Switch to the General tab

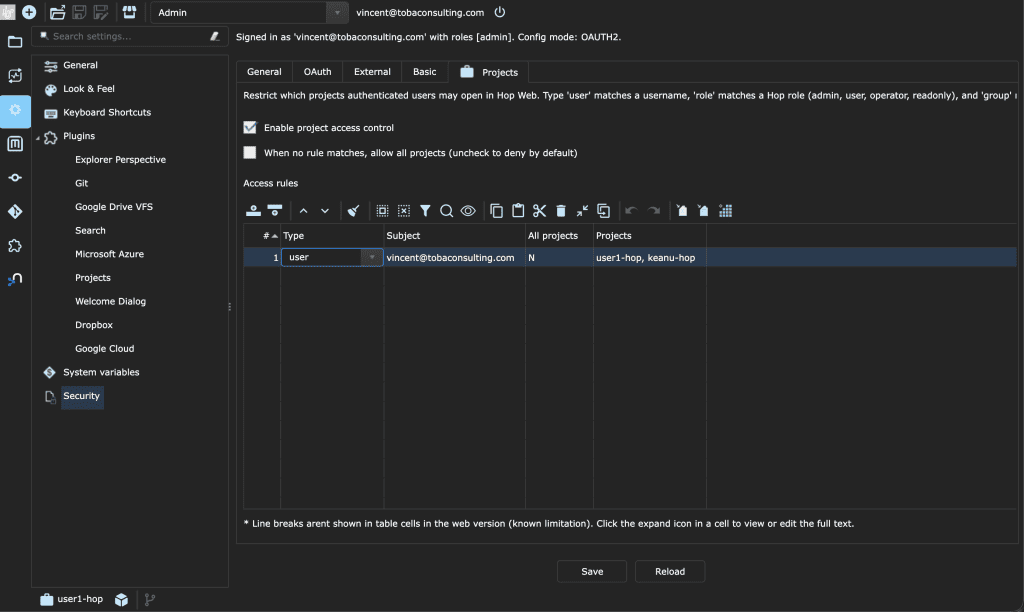(264, 72)
